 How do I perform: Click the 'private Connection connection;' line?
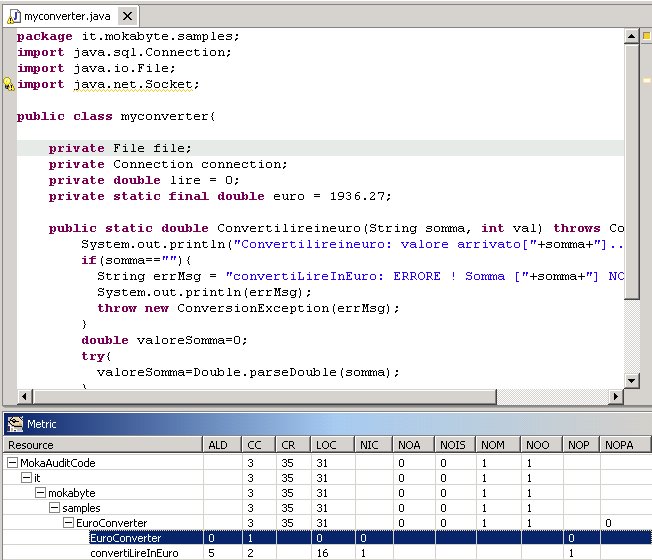(x=168, y=164)
